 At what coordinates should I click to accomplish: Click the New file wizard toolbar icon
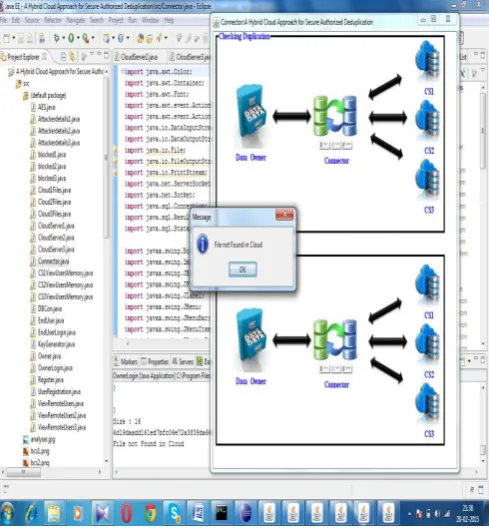tap(7, 38)
